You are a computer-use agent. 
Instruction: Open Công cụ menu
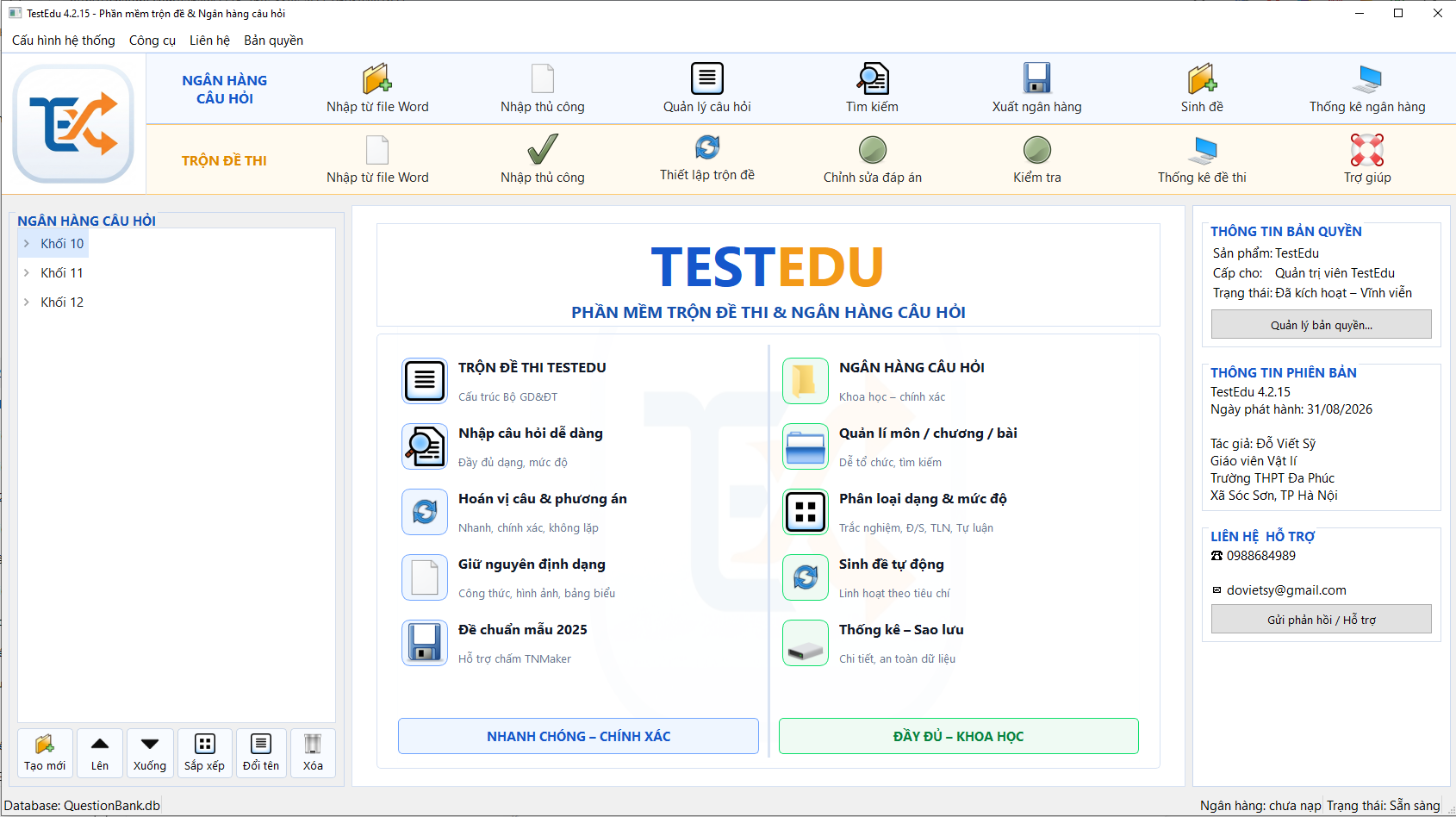click(152, 41)
